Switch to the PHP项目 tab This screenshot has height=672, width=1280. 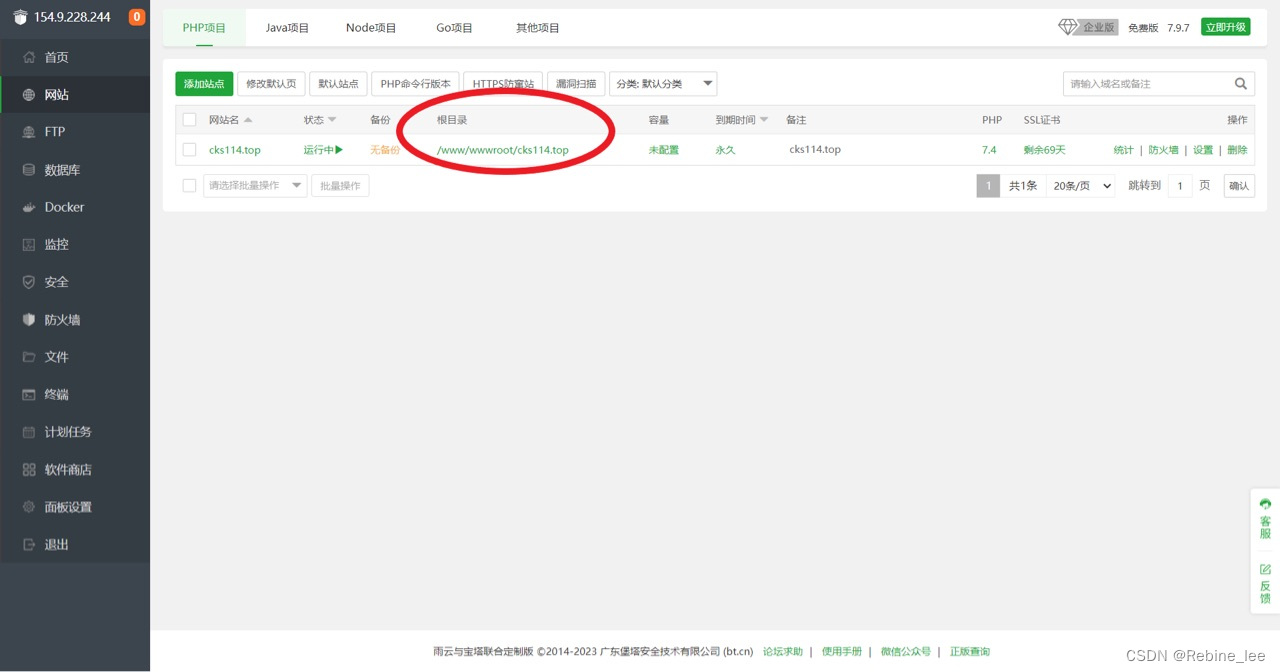coord(204,27)
